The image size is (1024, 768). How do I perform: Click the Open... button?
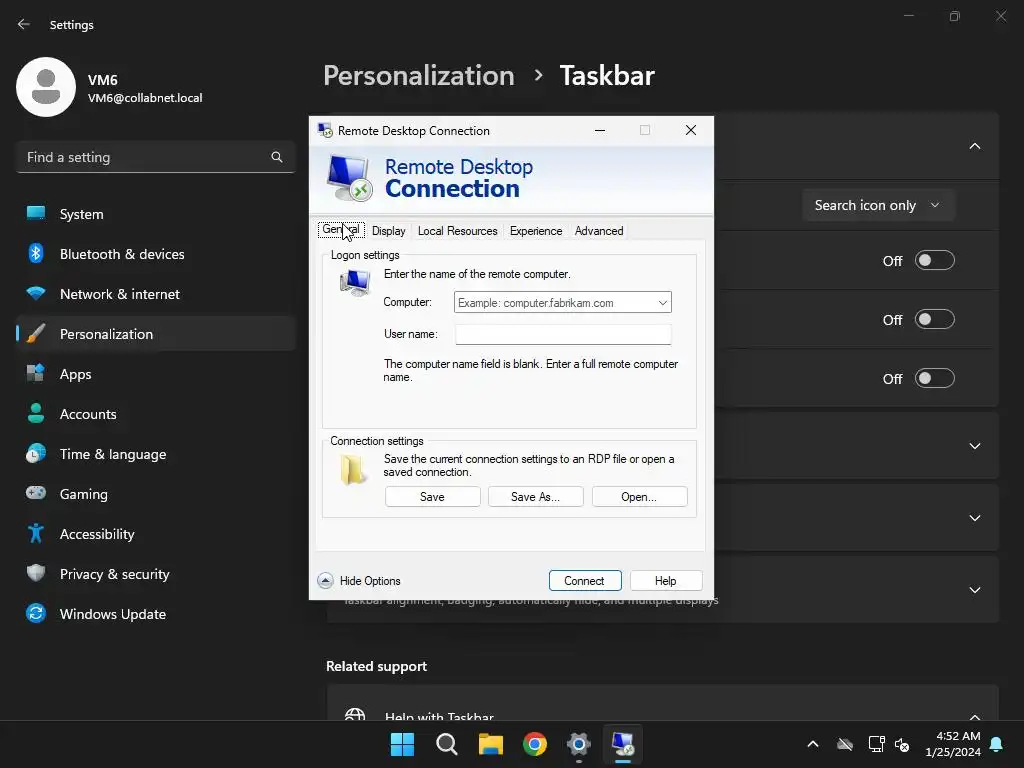coord(639,496)
